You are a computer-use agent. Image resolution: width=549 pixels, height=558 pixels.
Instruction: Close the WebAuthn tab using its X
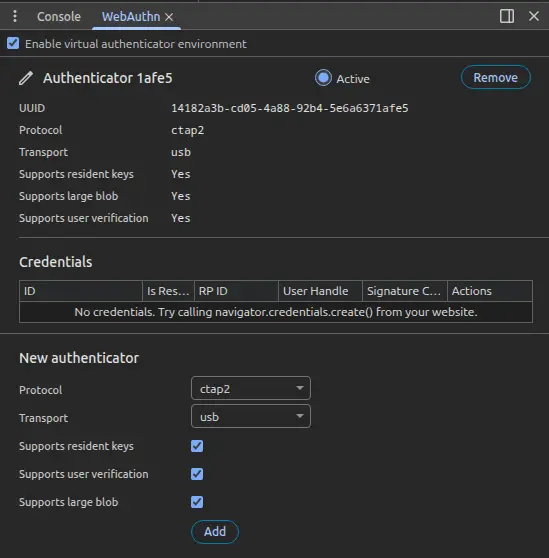pyautogui.click(x=169, y=17)
